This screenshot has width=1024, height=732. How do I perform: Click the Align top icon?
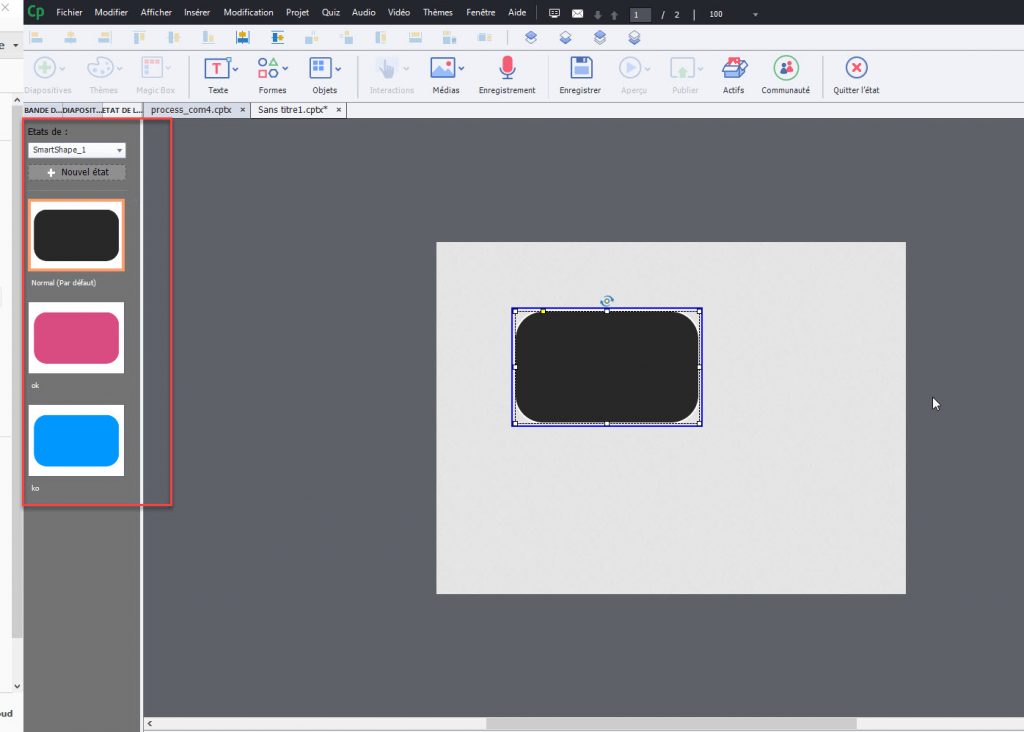(x=139, y=38)
